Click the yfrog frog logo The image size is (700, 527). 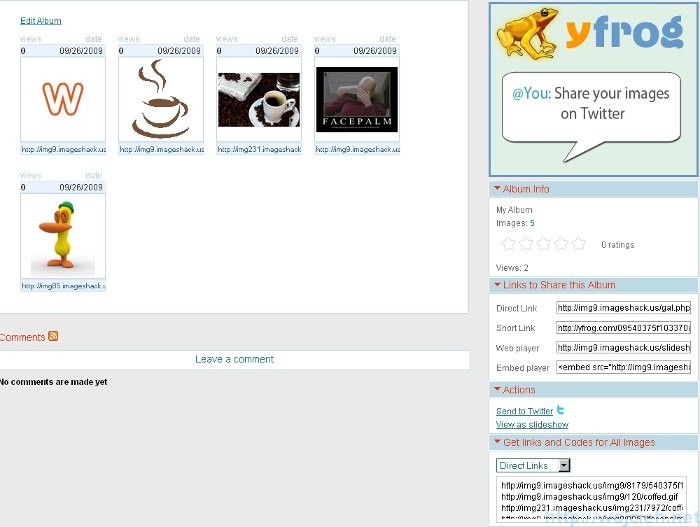point(528,33)
